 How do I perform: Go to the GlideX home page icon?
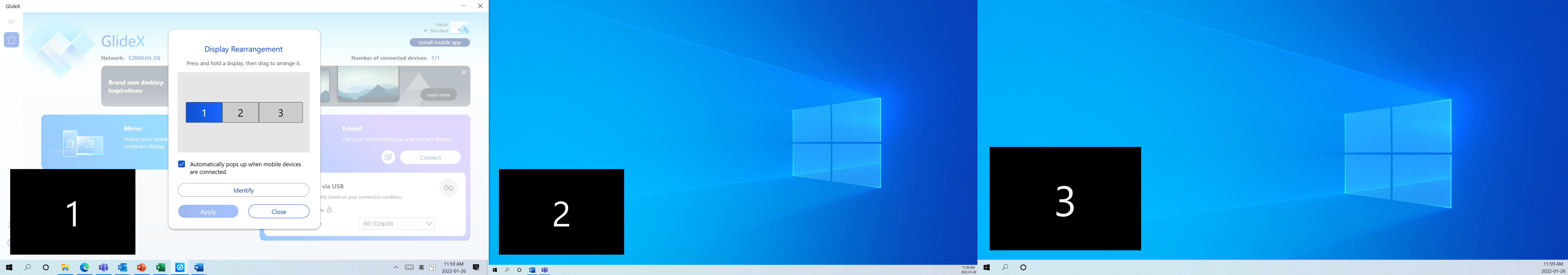pyautogui.click(x=11, y=39)
